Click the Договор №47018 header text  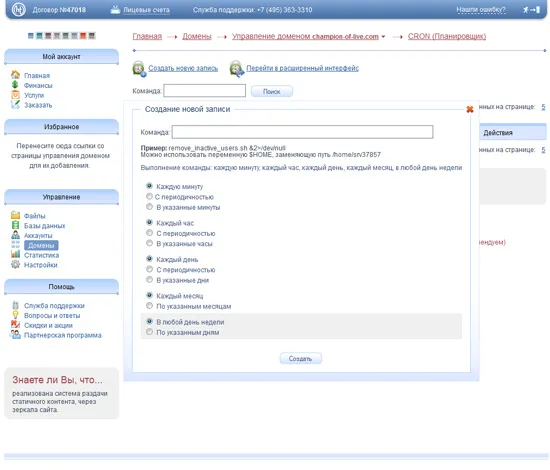coord(59,10)
